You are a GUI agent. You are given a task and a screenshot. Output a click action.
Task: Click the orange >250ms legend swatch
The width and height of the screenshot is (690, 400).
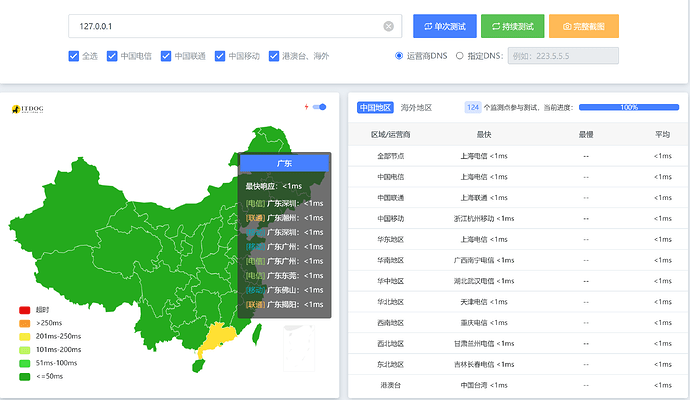24,323
